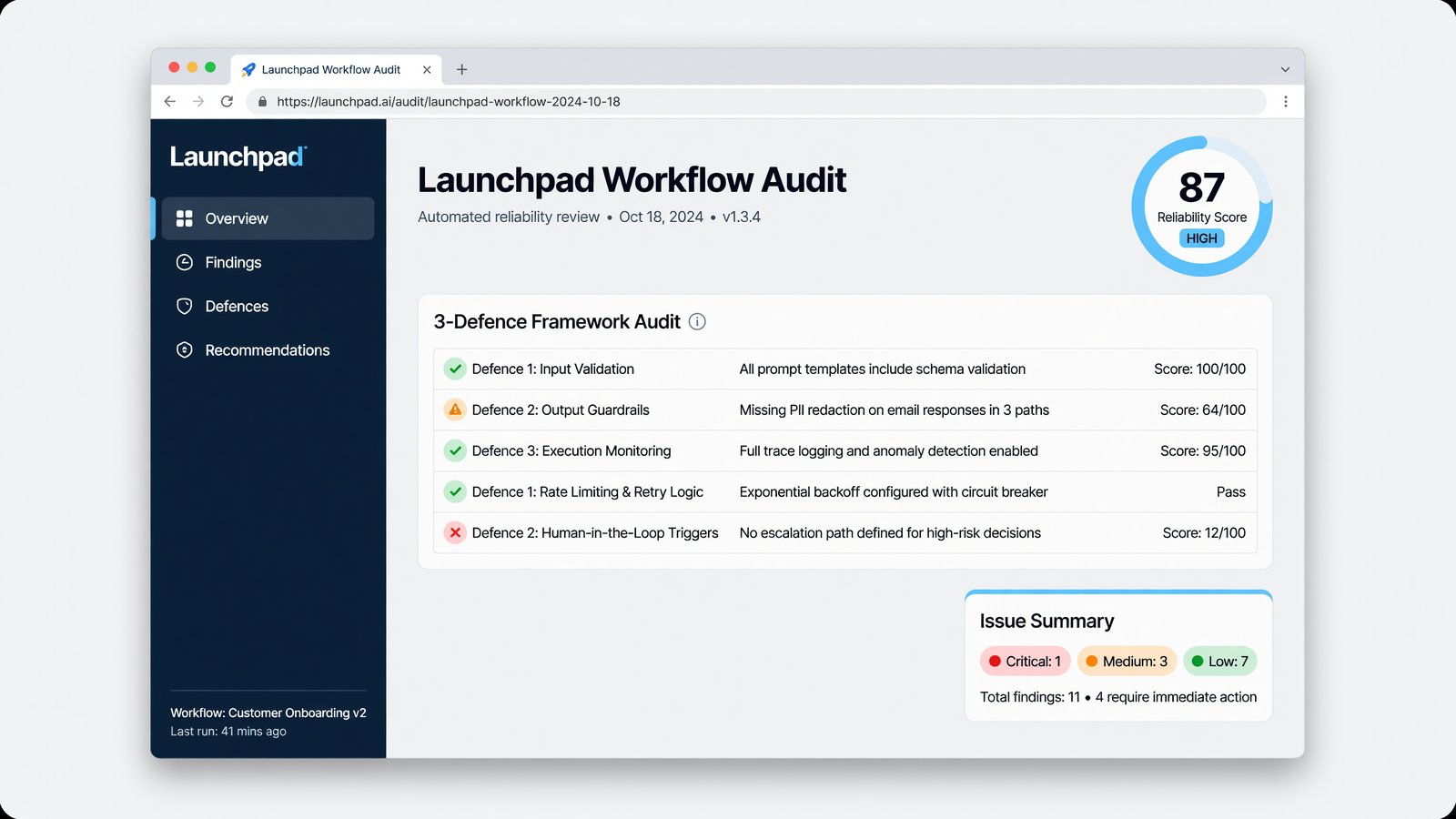Select Defence 2: Human-in-the-Loop Triggers label
The width and height of the screenshot is (1456, 819).
[x=595, y=532]
